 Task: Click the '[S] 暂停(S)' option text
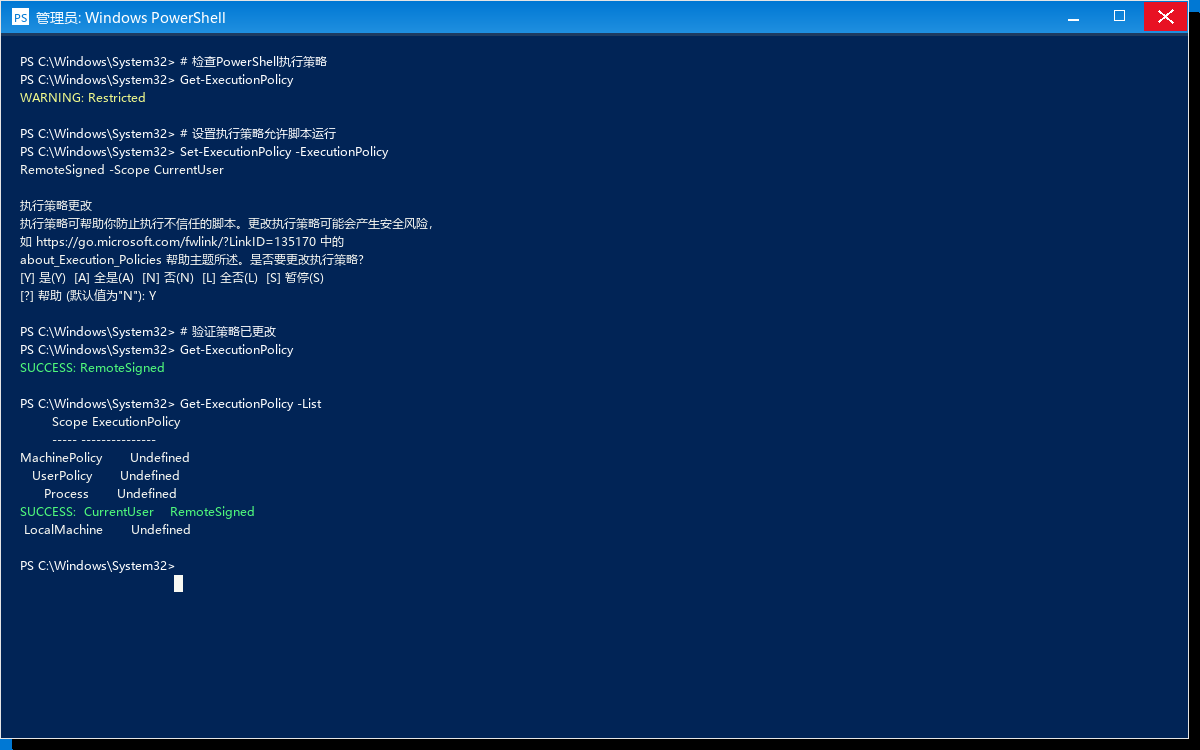click(x=295, y=278)
